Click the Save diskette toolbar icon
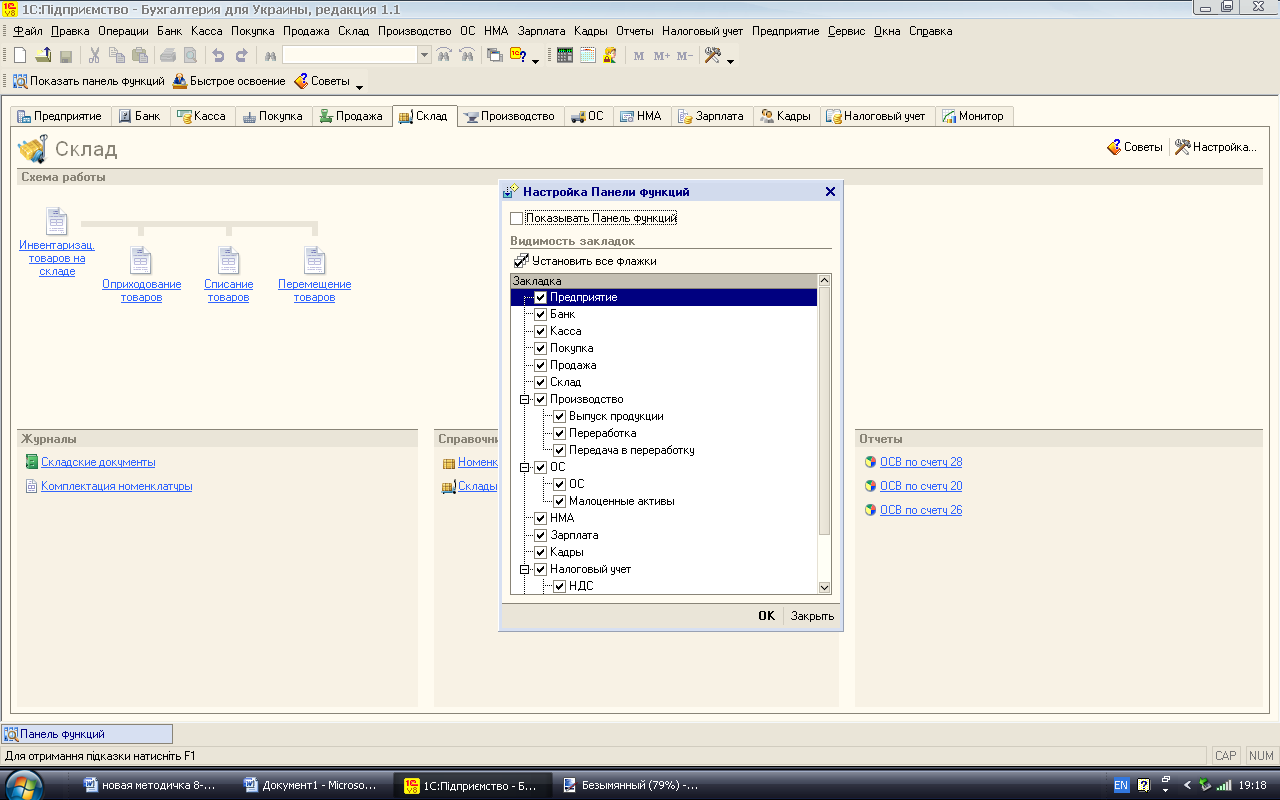Viewport: 1280px width, 800px height. pyautogui.click(x=66, y=56)
